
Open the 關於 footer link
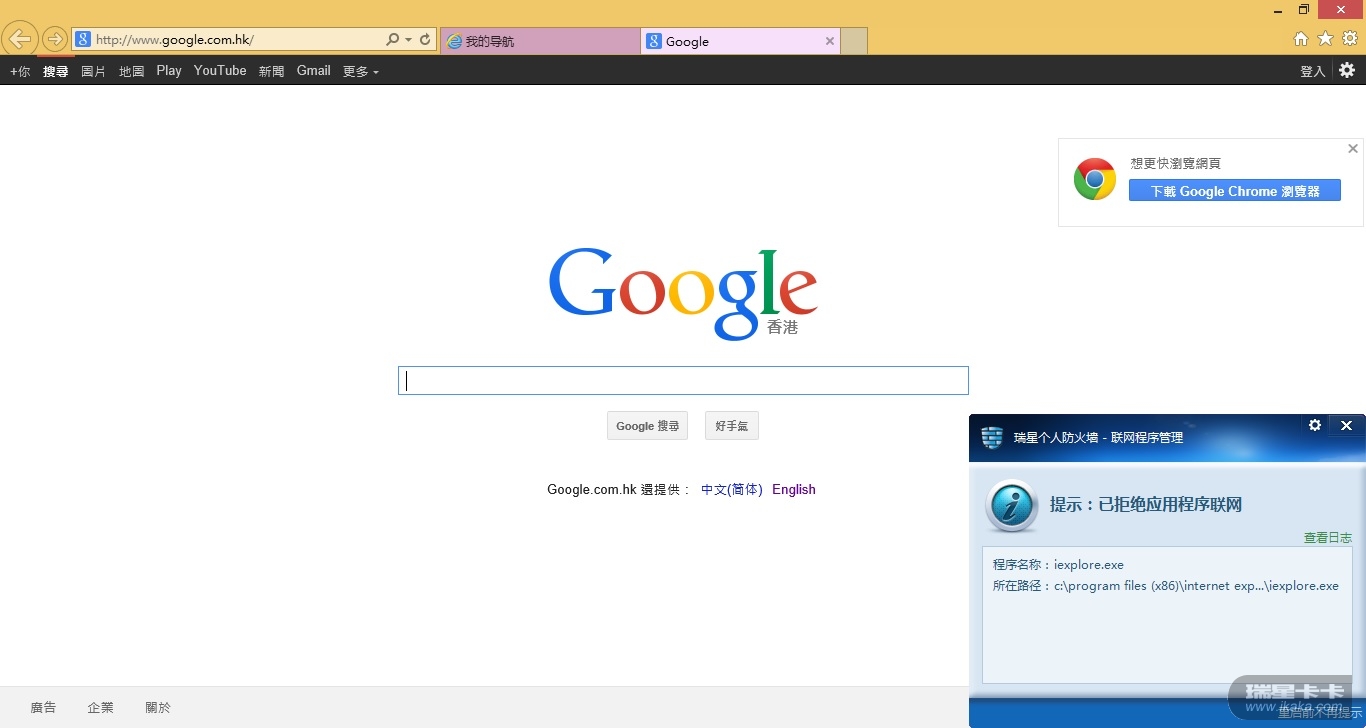(x=158, y=707)
